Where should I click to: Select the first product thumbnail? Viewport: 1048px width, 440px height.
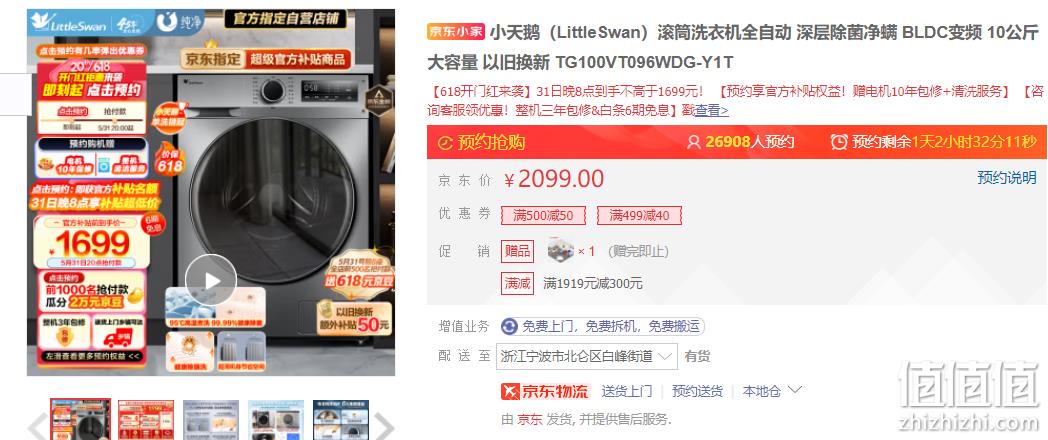(x=81, y=419)
